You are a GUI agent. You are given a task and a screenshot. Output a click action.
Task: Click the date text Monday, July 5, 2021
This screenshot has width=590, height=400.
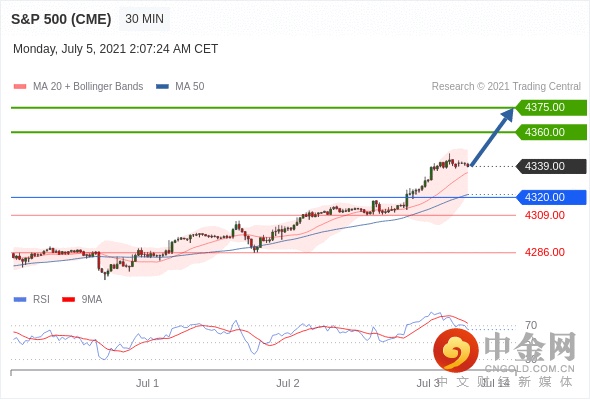pyautogui.click(x=70, y=49)
